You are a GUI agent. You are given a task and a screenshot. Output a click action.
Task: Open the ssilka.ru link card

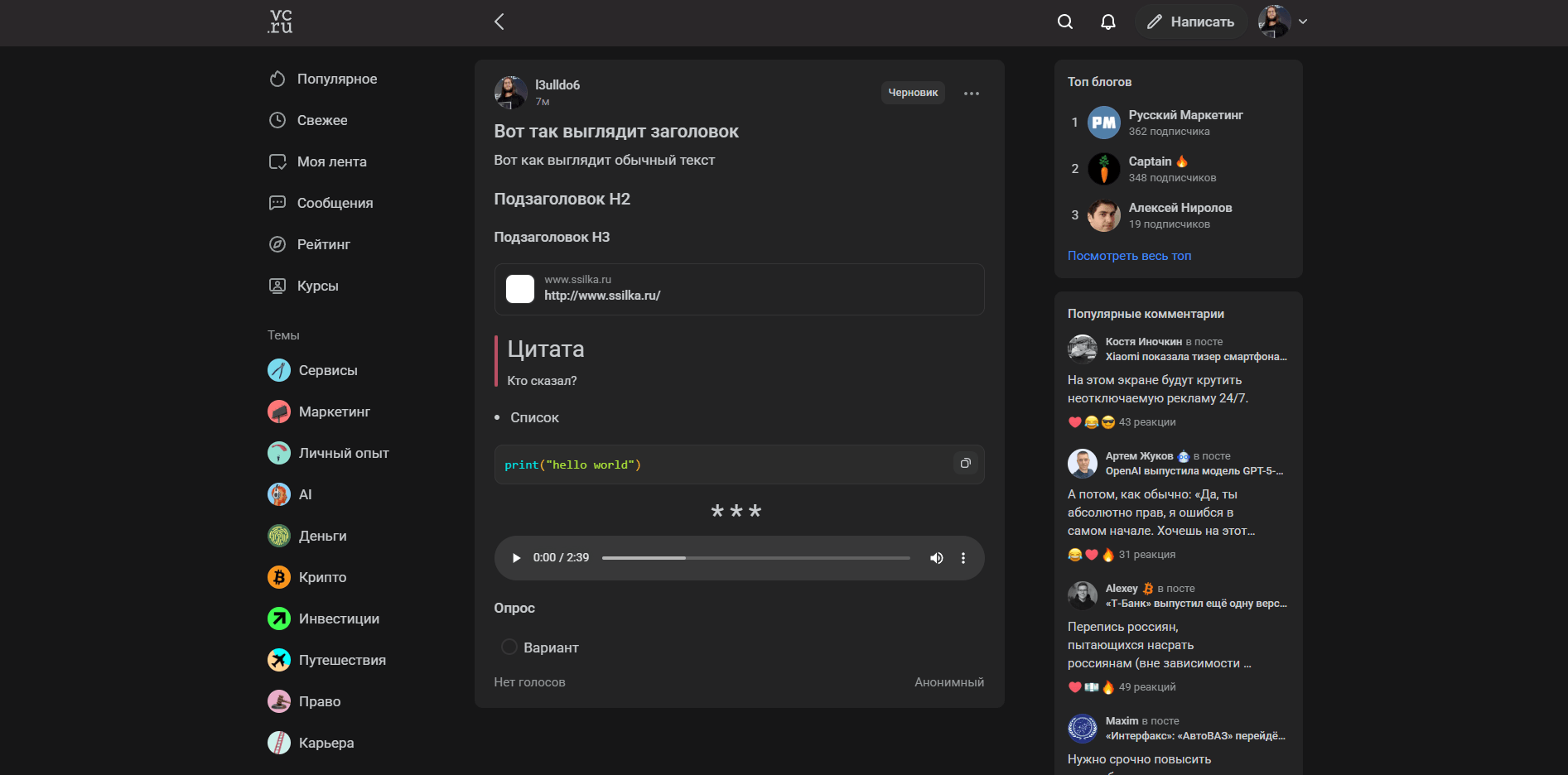point(739,289)
